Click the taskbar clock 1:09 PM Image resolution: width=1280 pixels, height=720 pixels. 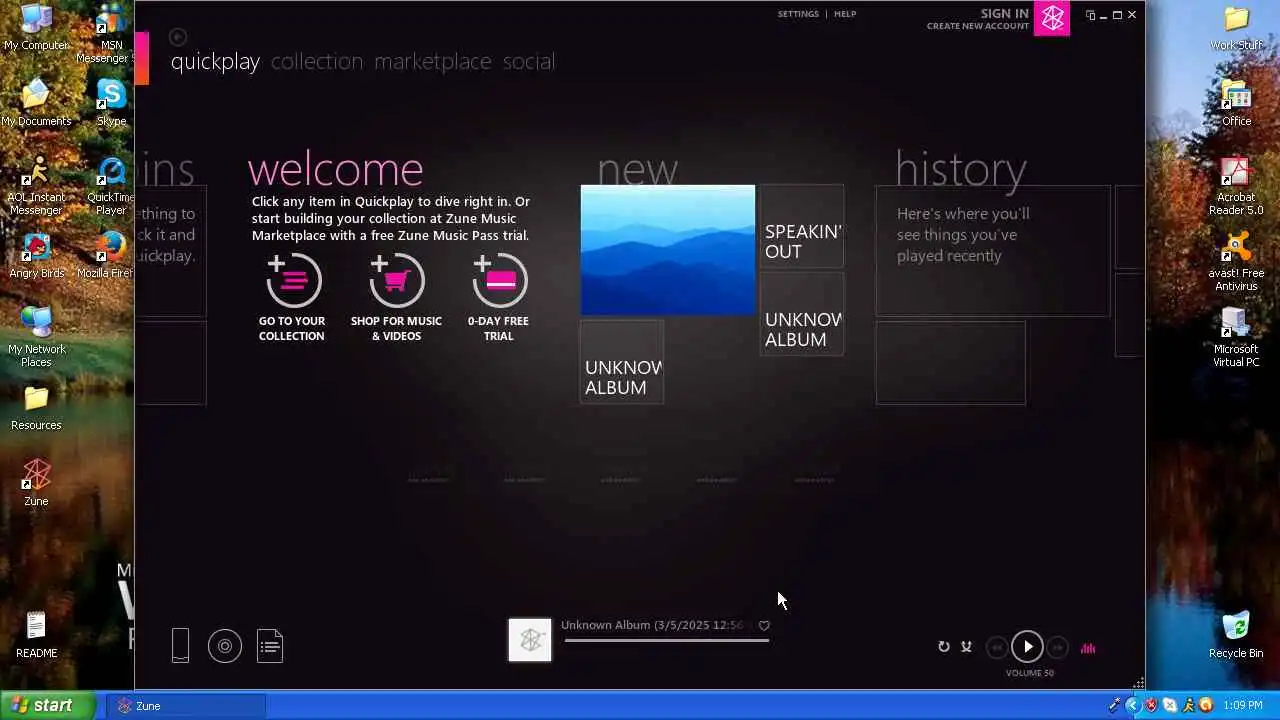click(1243, 706)
